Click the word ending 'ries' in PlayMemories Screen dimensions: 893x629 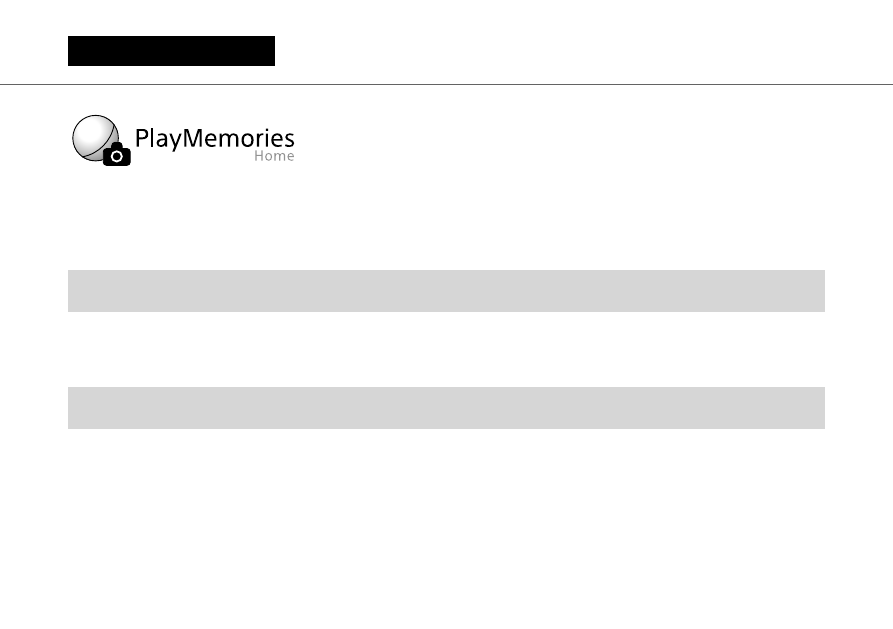pos(276,138)
